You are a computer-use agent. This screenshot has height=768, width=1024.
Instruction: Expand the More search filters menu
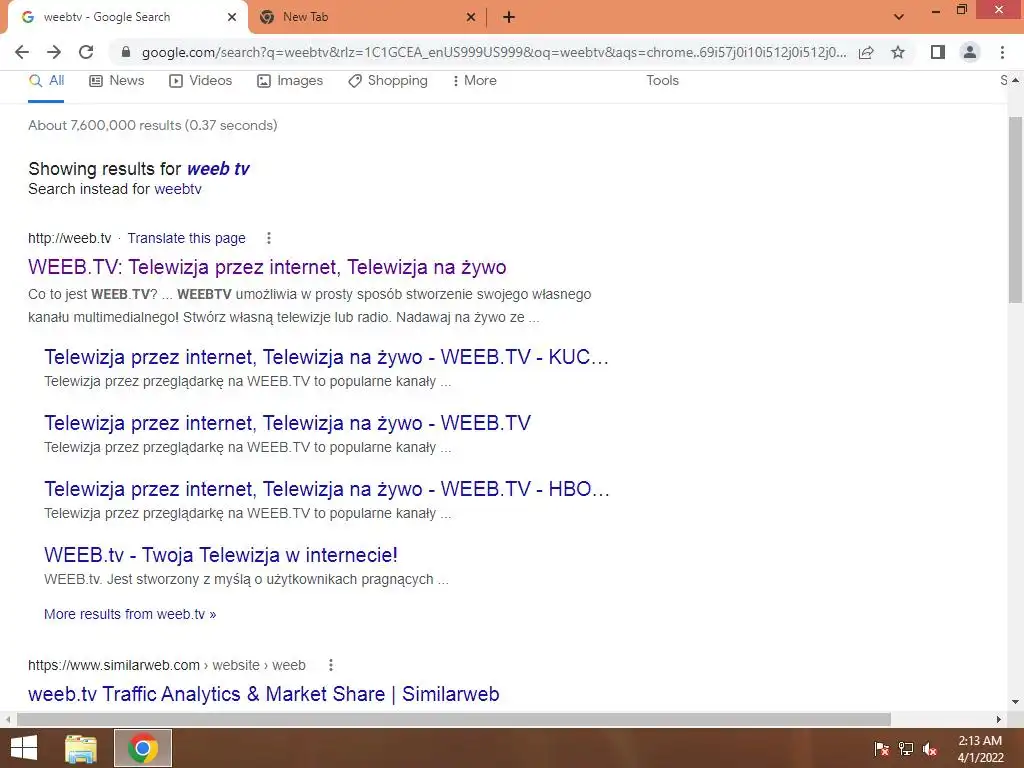click(x=475, y=80)
